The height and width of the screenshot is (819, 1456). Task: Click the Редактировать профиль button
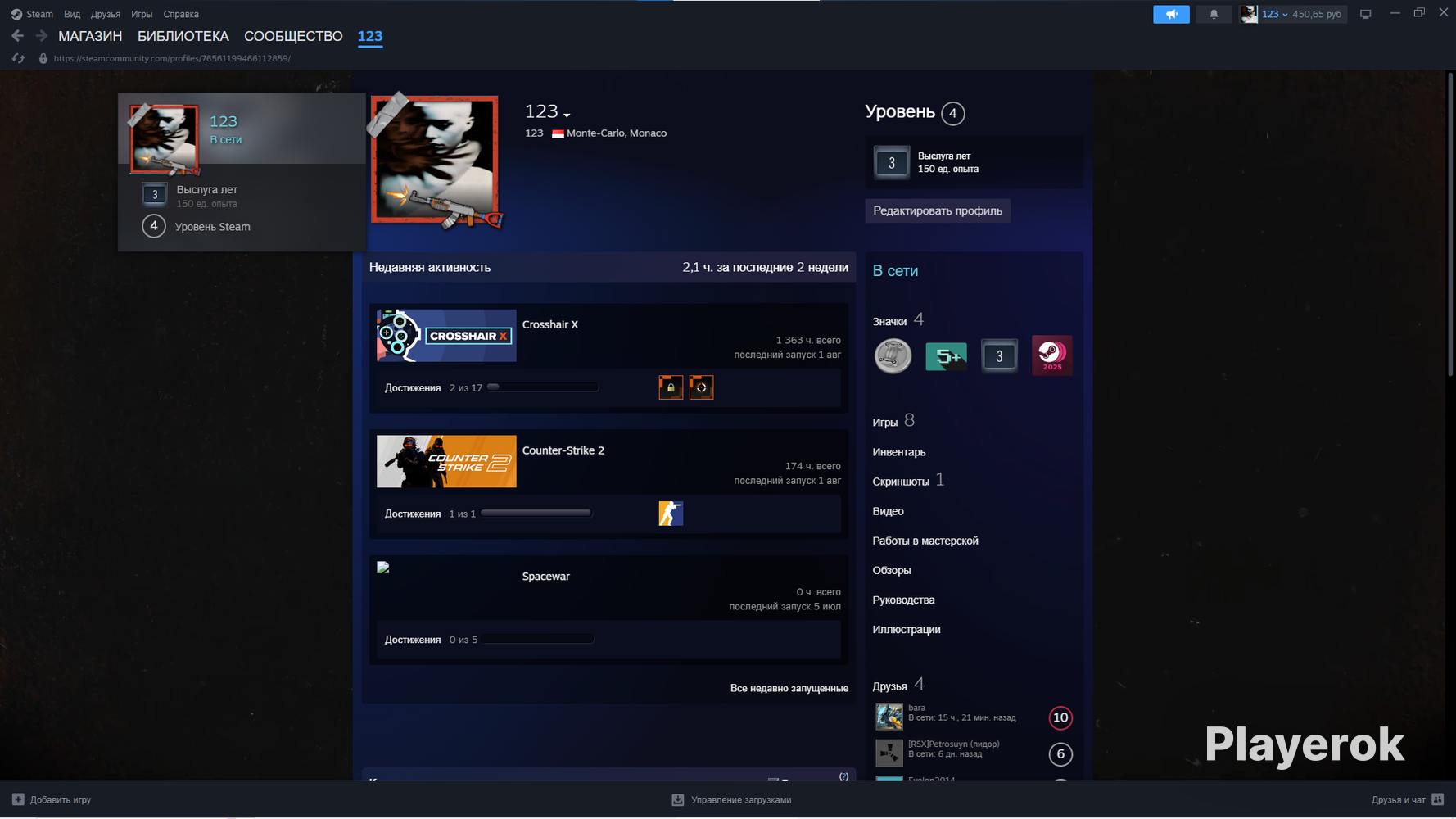click(x=938, y=210)
